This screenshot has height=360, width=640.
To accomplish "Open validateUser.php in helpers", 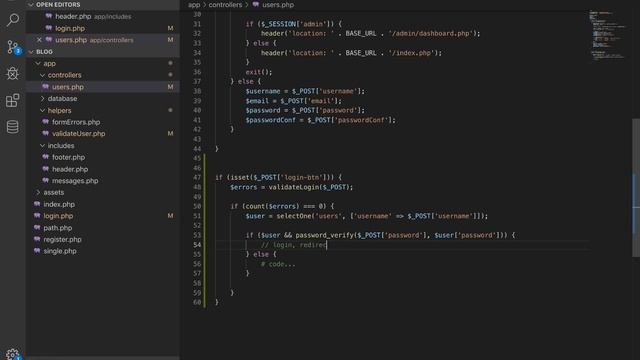I will (x=103, y=134).
